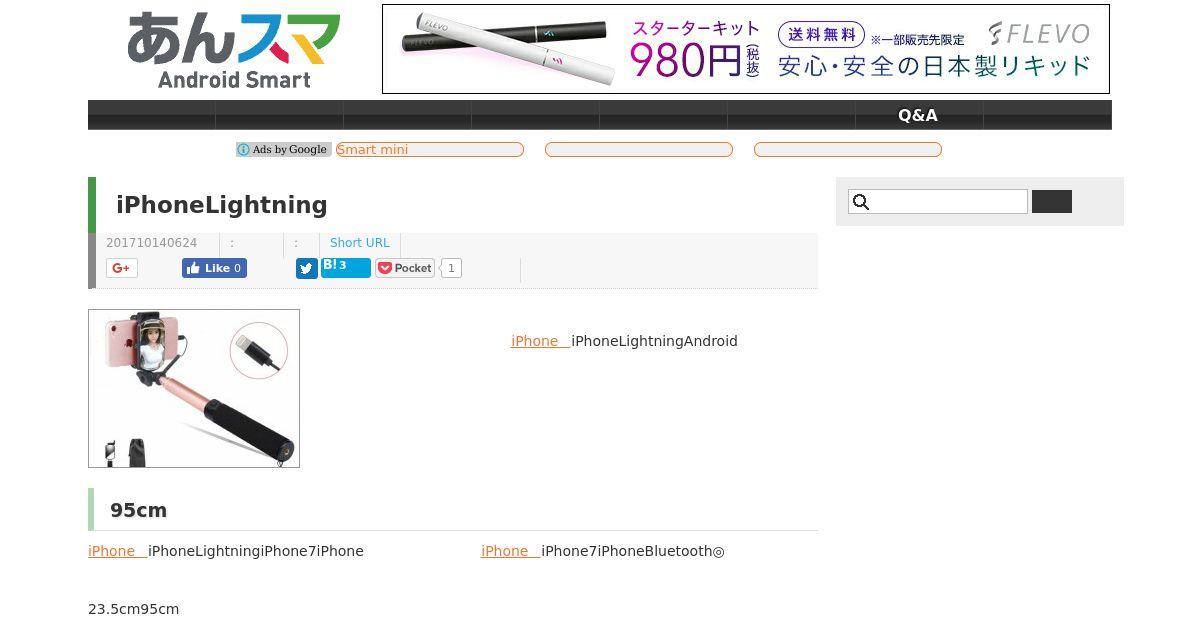This screenshot has height=630, width=1200.
Task: Click the Pocket count bubble showing 1
Action: pyautogui.click(x=451, y=268)
